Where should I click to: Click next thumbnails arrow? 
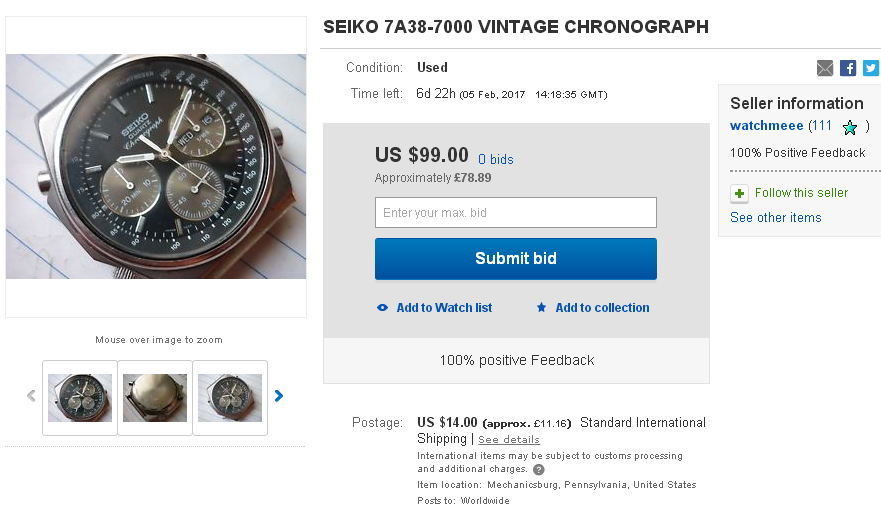click(x=279, y=396)
